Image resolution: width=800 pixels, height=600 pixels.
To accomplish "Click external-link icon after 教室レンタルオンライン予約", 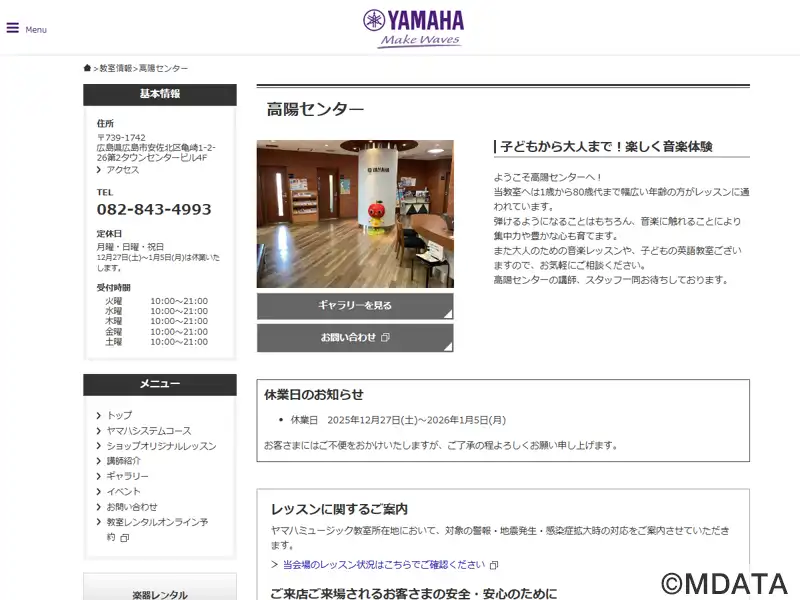I will tap(125, 538).
